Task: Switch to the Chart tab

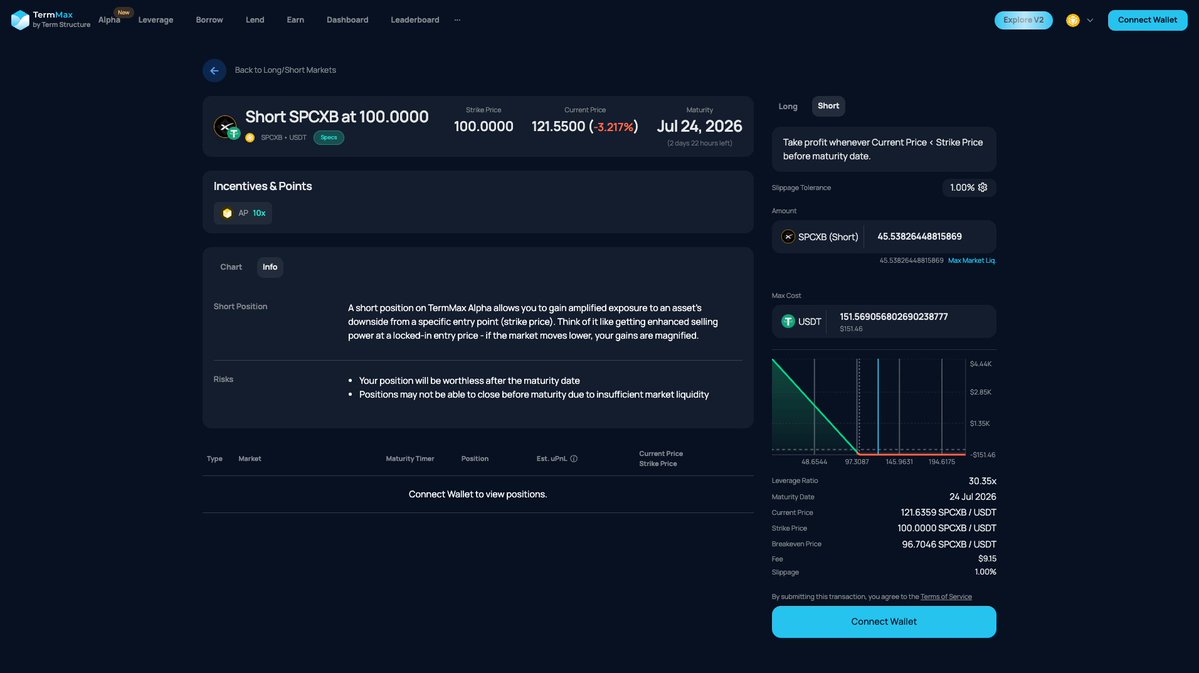Action: pos(231,267)
